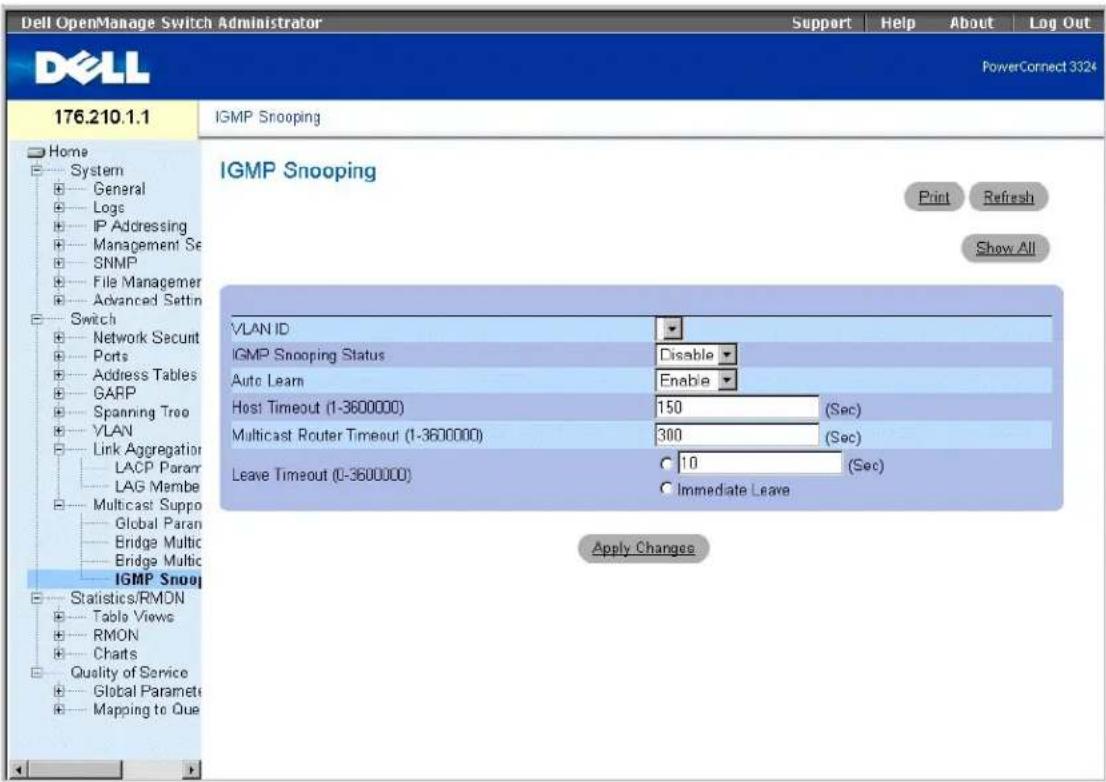Click the Multicast Router Timeout field
Viewport: 1106px width, 782px height.
coord(737,435)
